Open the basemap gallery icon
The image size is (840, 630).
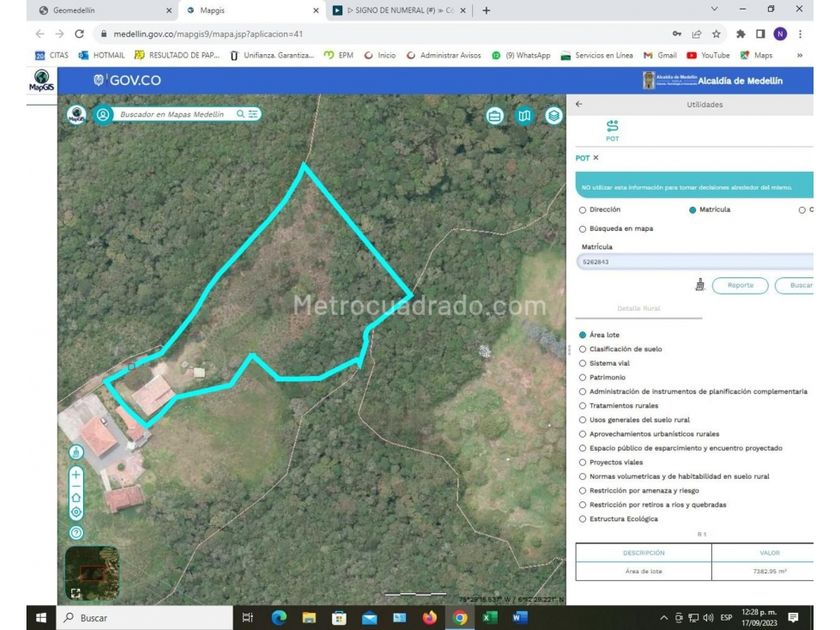(524, 116)
